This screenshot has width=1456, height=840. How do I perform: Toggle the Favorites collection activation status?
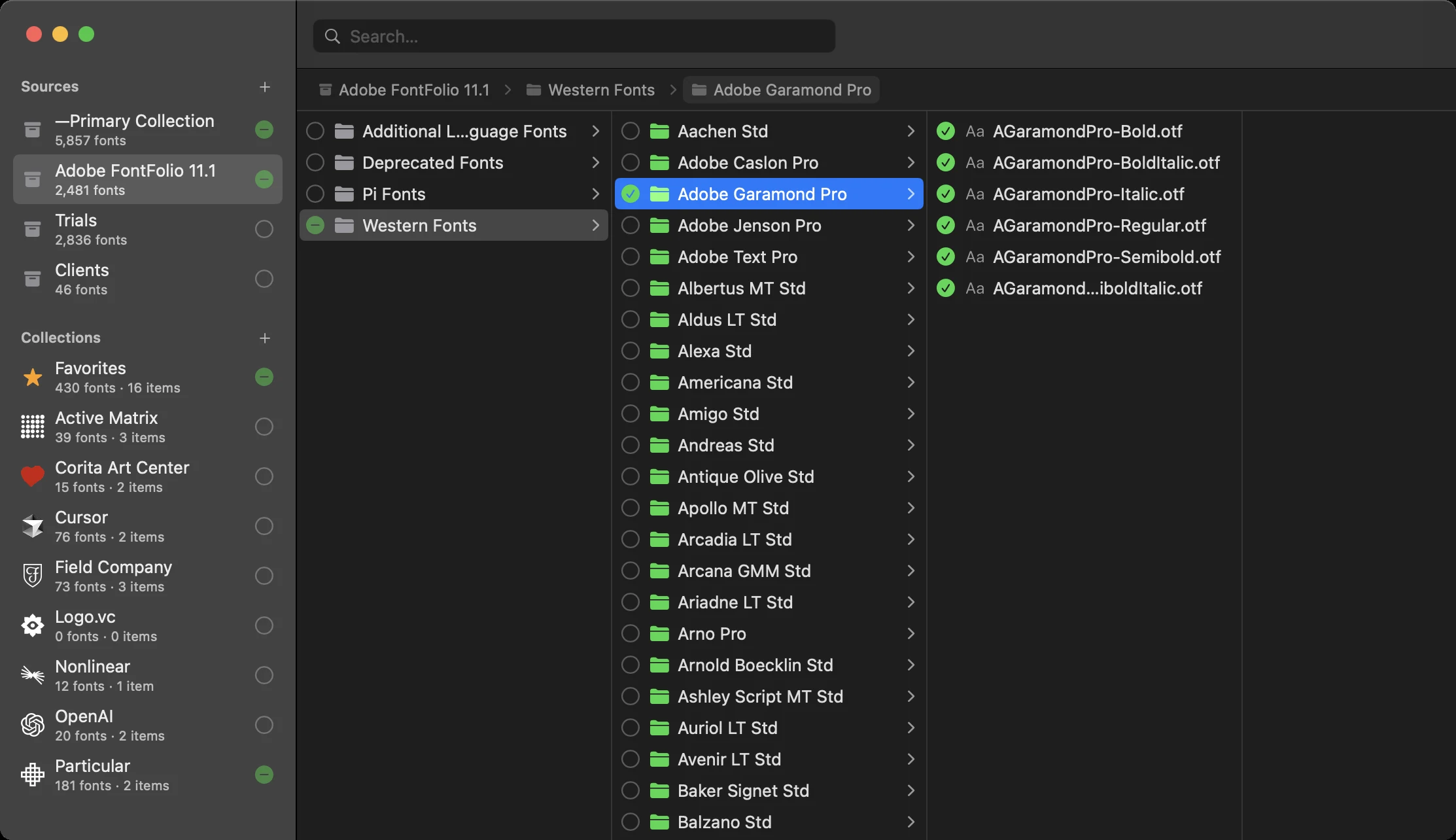click(264, 377)
